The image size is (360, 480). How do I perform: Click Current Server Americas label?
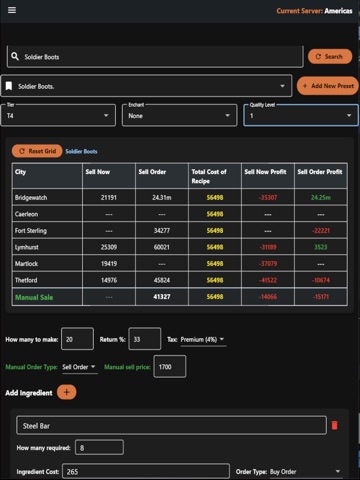(314, 11)
